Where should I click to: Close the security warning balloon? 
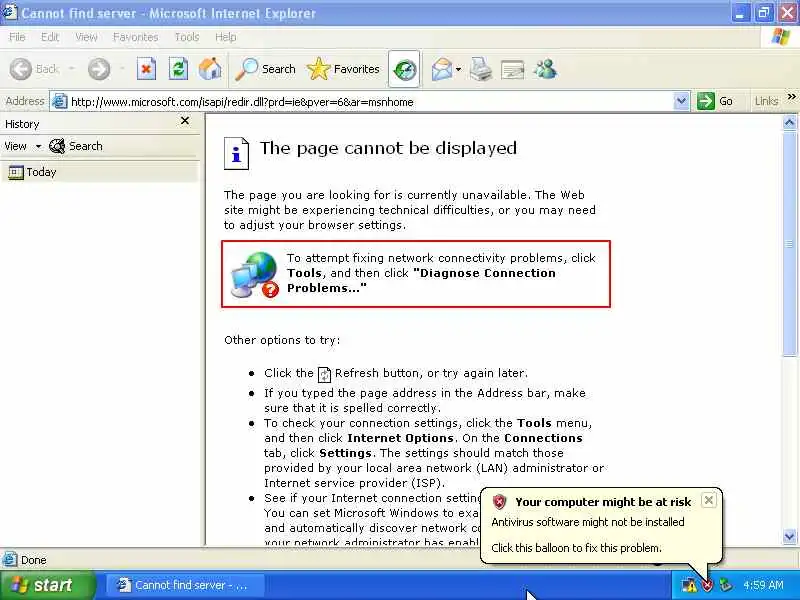tap(708, 501)
